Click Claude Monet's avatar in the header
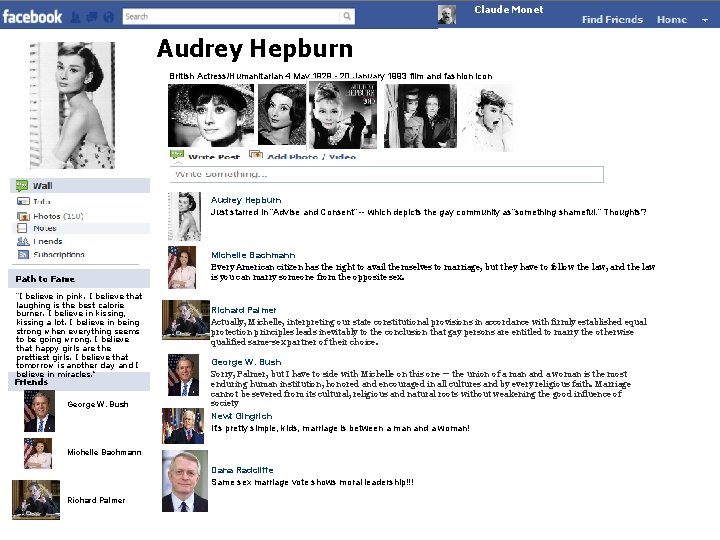Viewport: 720px width, 540px height. [x=447, y=14]
